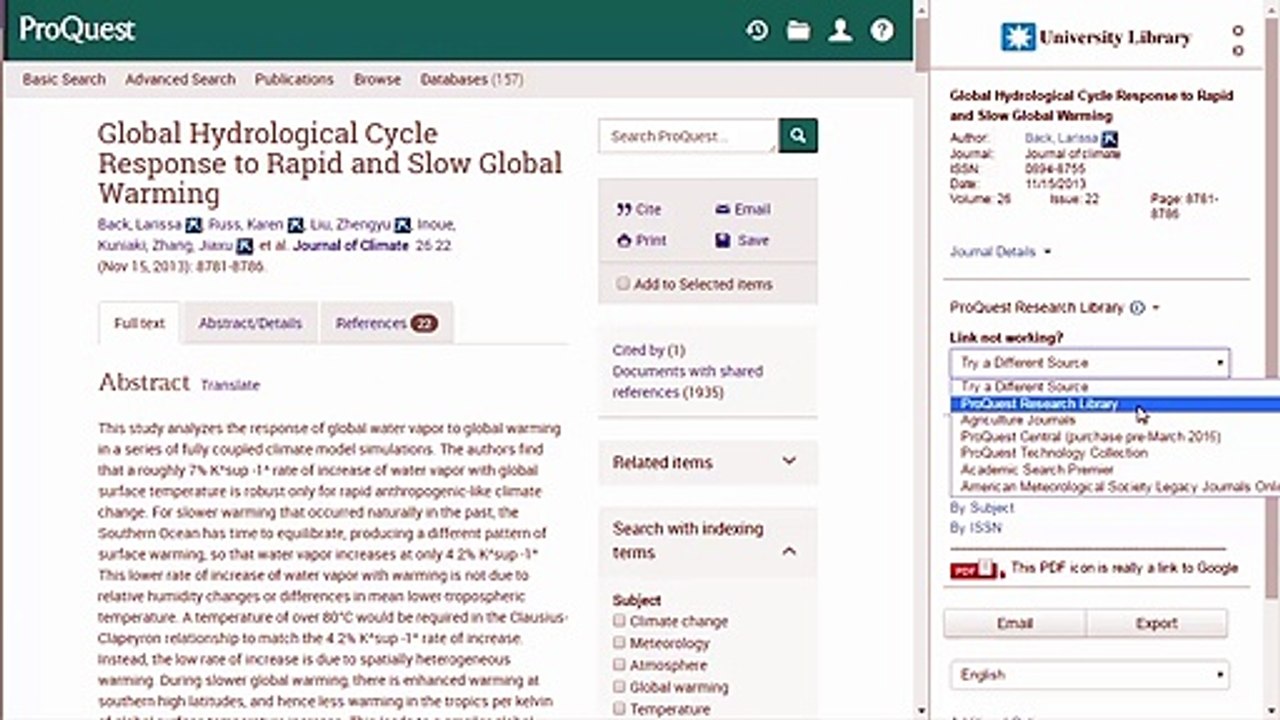1280x720 pixels.
Task: Click the Print printer icon
Action: point(624,240)
